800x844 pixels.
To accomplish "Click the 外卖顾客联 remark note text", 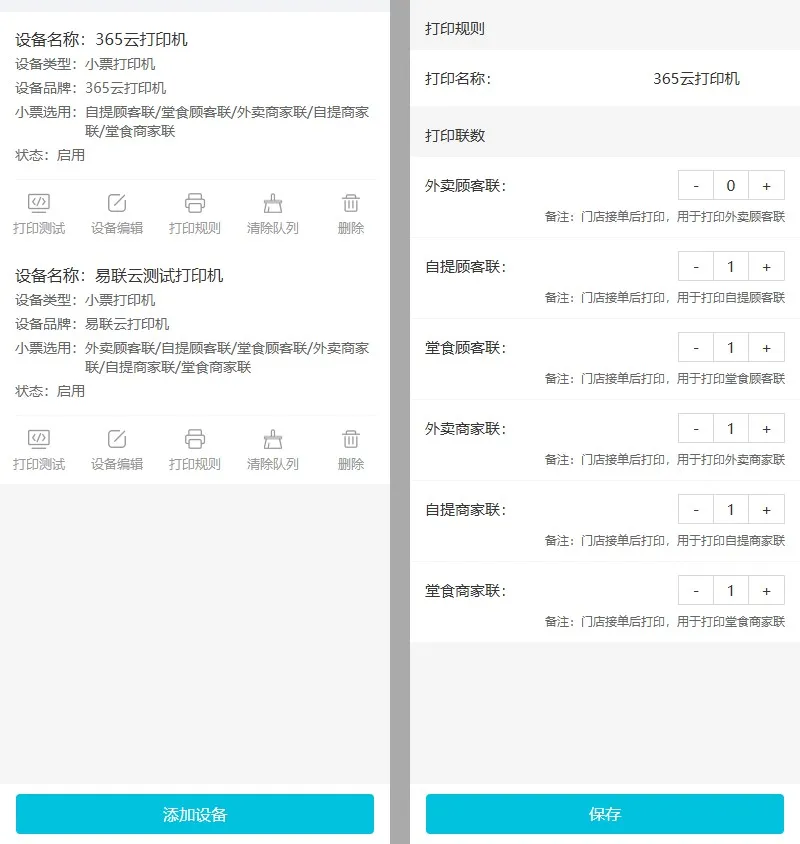I will pos(665,216).
